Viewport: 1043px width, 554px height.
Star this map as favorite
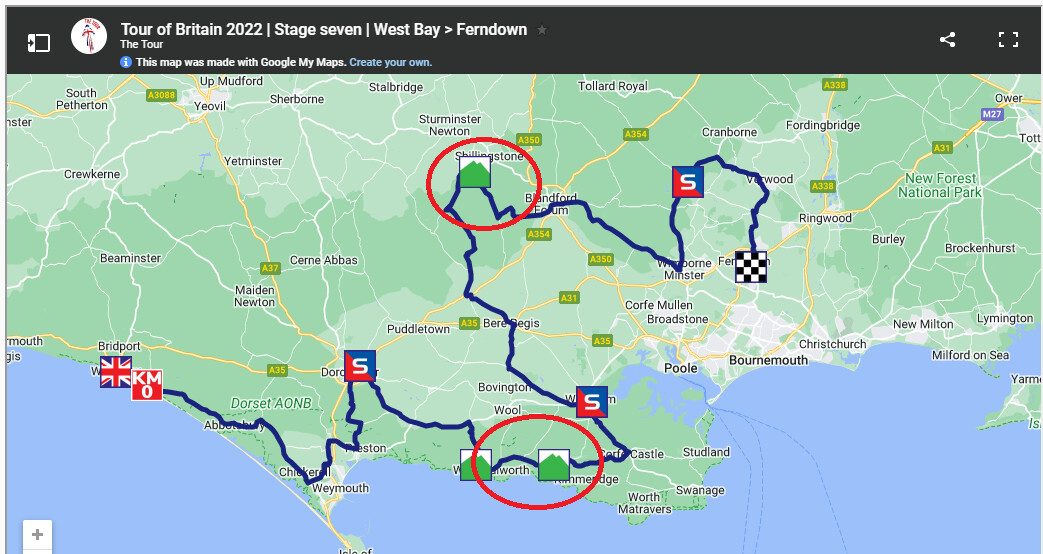coord(542,30)
